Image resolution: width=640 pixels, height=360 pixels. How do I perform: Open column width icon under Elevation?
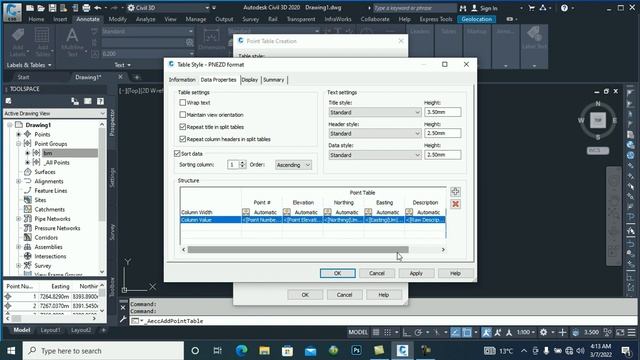pyautogui.click(x=287, y=212)
